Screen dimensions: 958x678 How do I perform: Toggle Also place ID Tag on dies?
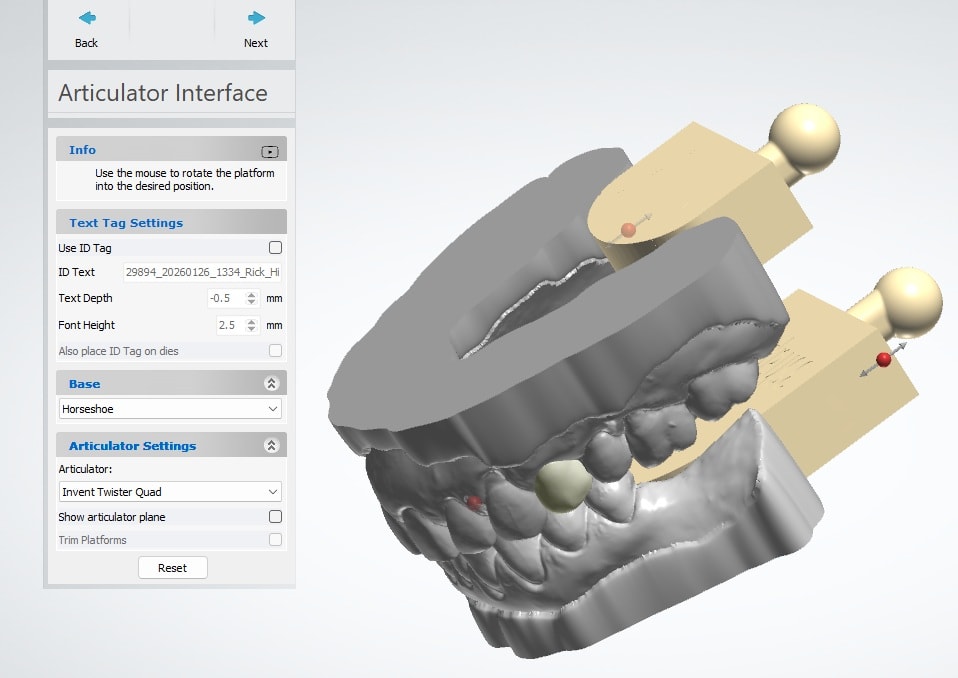pos(276,351)
